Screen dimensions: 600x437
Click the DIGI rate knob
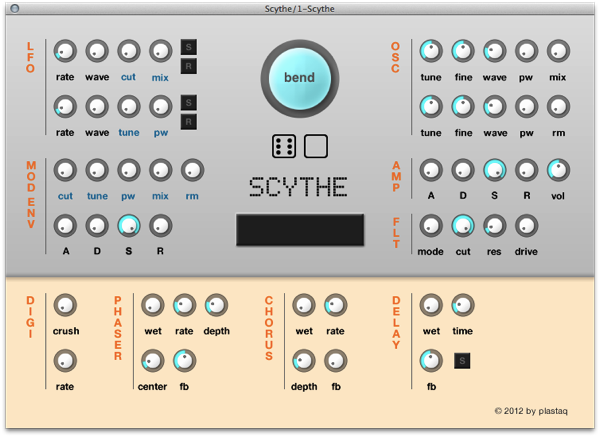click(x=65, y=361)
